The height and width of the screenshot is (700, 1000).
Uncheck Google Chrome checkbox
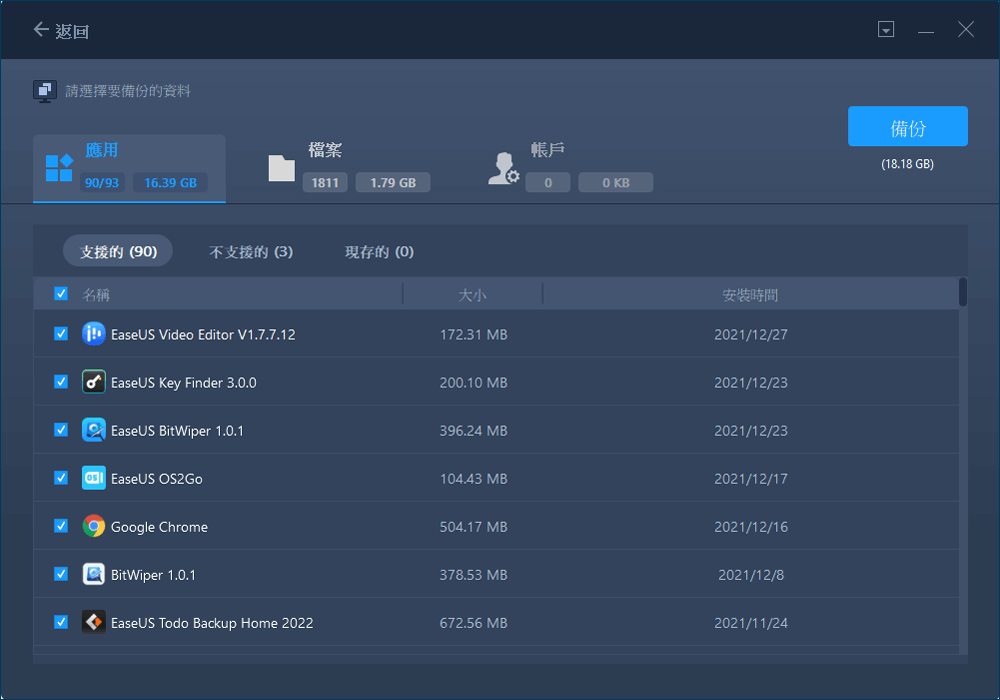pyautogui.click(x=61, y=526)
